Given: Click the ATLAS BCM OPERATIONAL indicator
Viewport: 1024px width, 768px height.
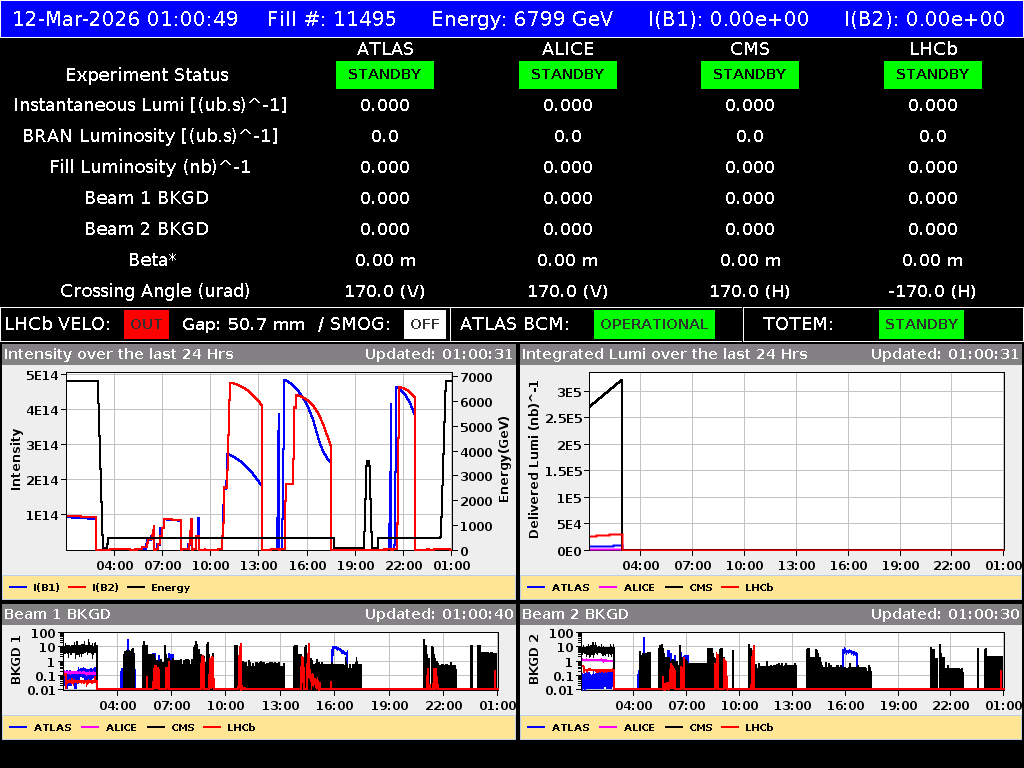Looking at the screenshot, I should point(654,324).
